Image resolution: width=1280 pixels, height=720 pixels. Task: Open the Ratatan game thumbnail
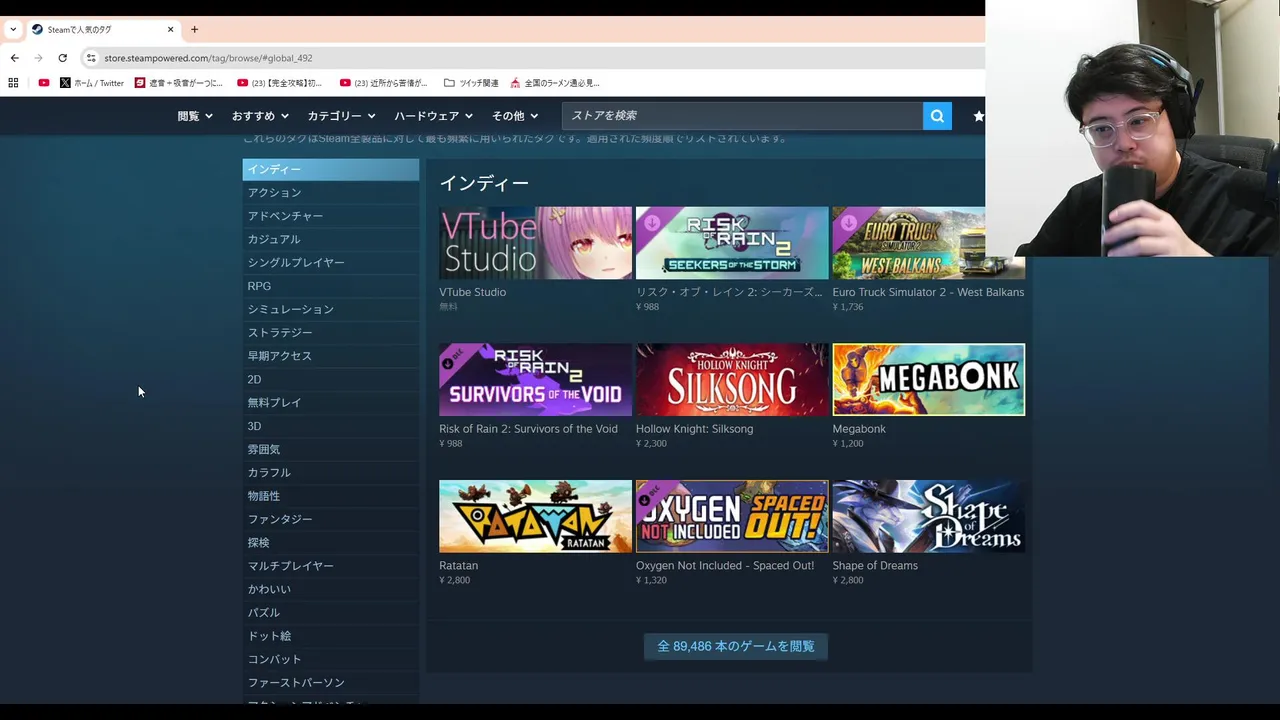[x=535, y=516]
